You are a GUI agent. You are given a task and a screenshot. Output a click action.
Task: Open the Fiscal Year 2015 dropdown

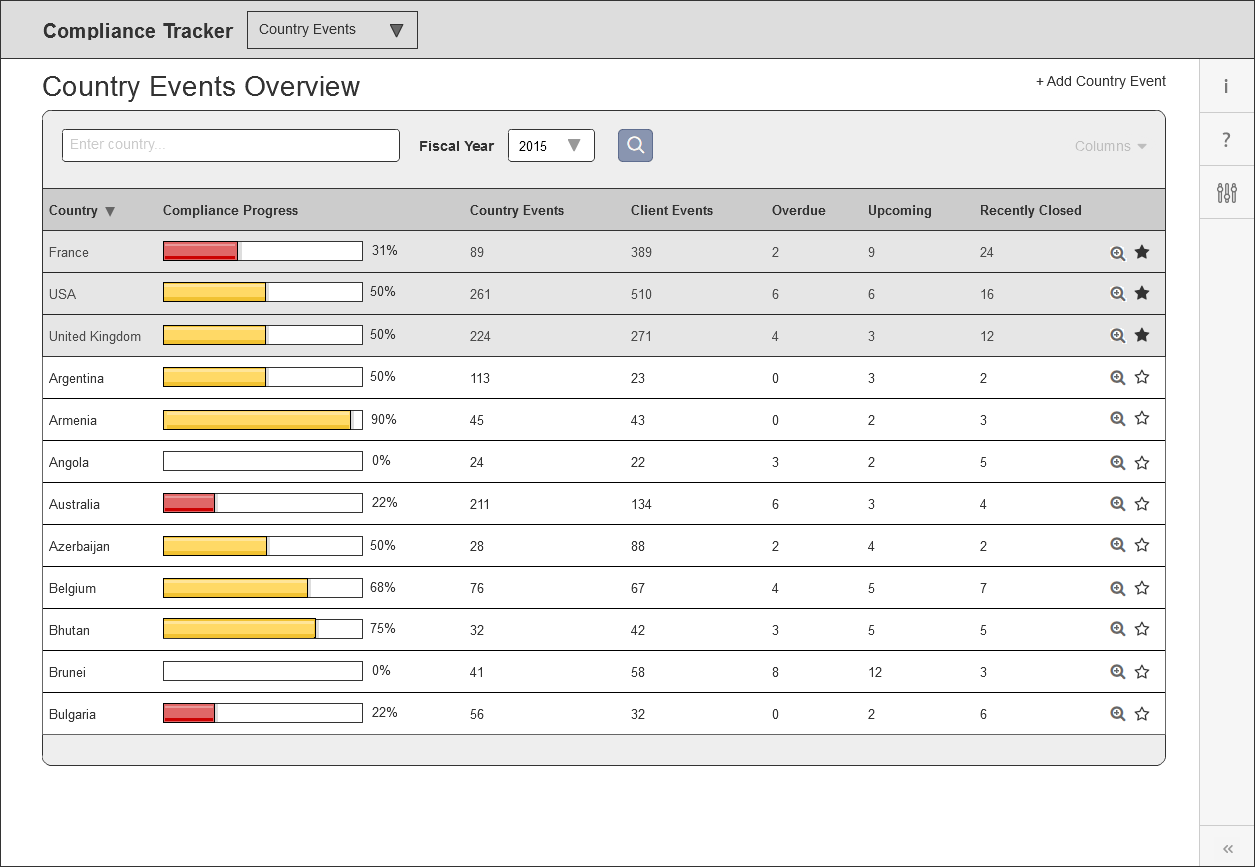pos(551,146)
